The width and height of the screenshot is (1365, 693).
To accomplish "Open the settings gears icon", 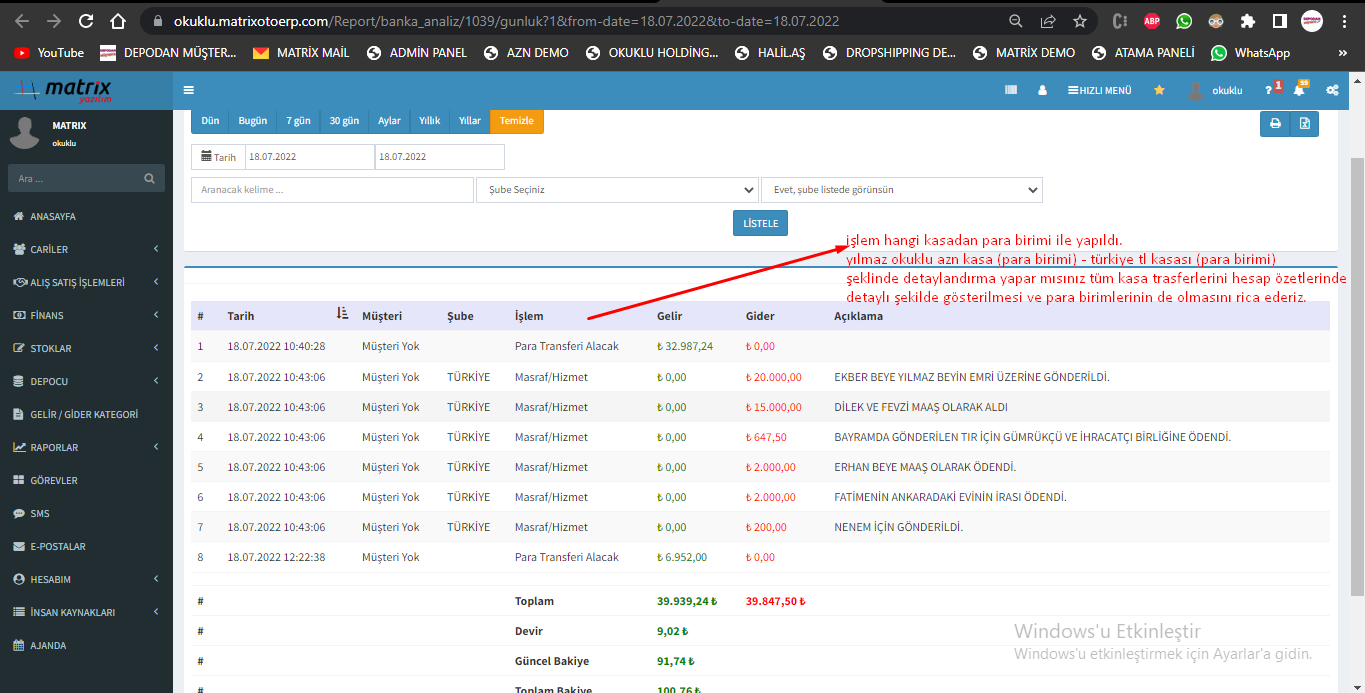I will pos(1332,90).
